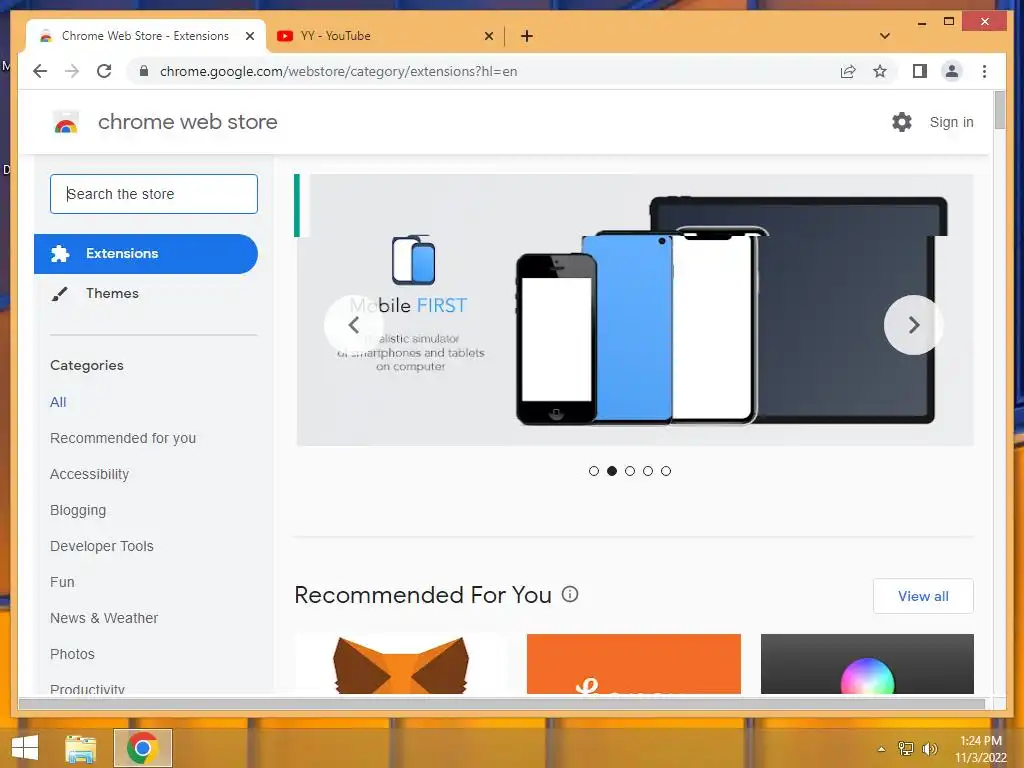Close the Chrome Web Store tab
This screenshot has width=1024, height=768.
click(x=249, y=36)
